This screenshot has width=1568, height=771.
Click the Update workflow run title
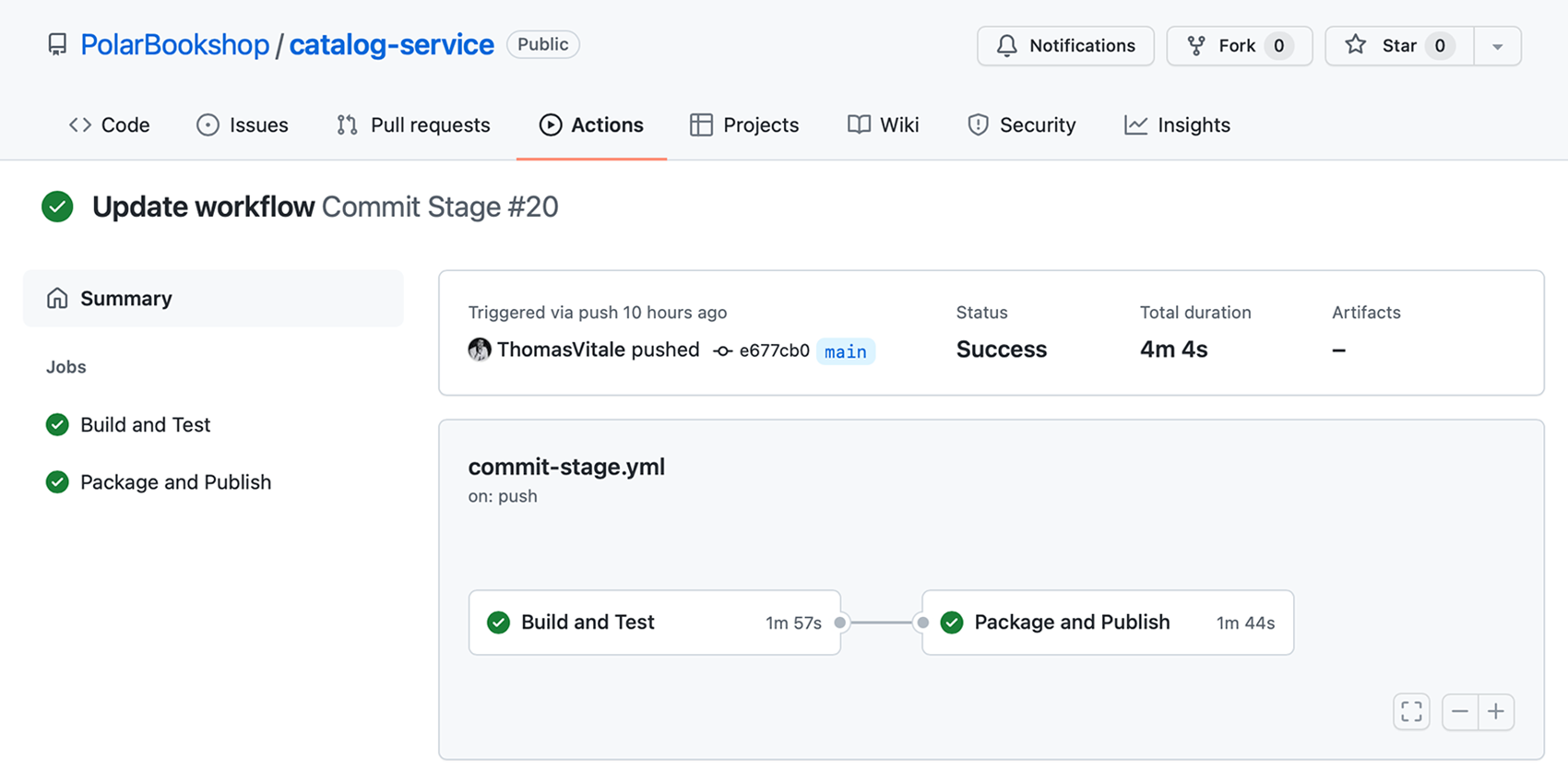click(203, 207)
